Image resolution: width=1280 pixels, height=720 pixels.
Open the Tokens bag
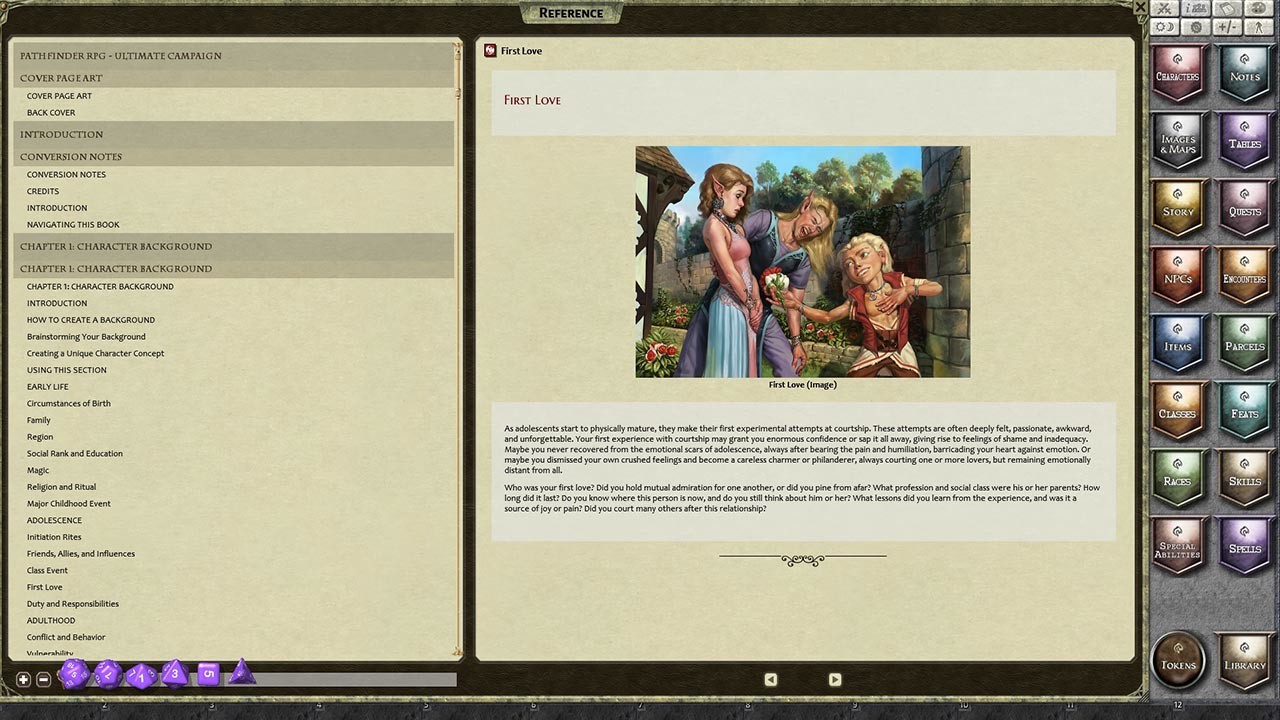[x=1177, y=660]
